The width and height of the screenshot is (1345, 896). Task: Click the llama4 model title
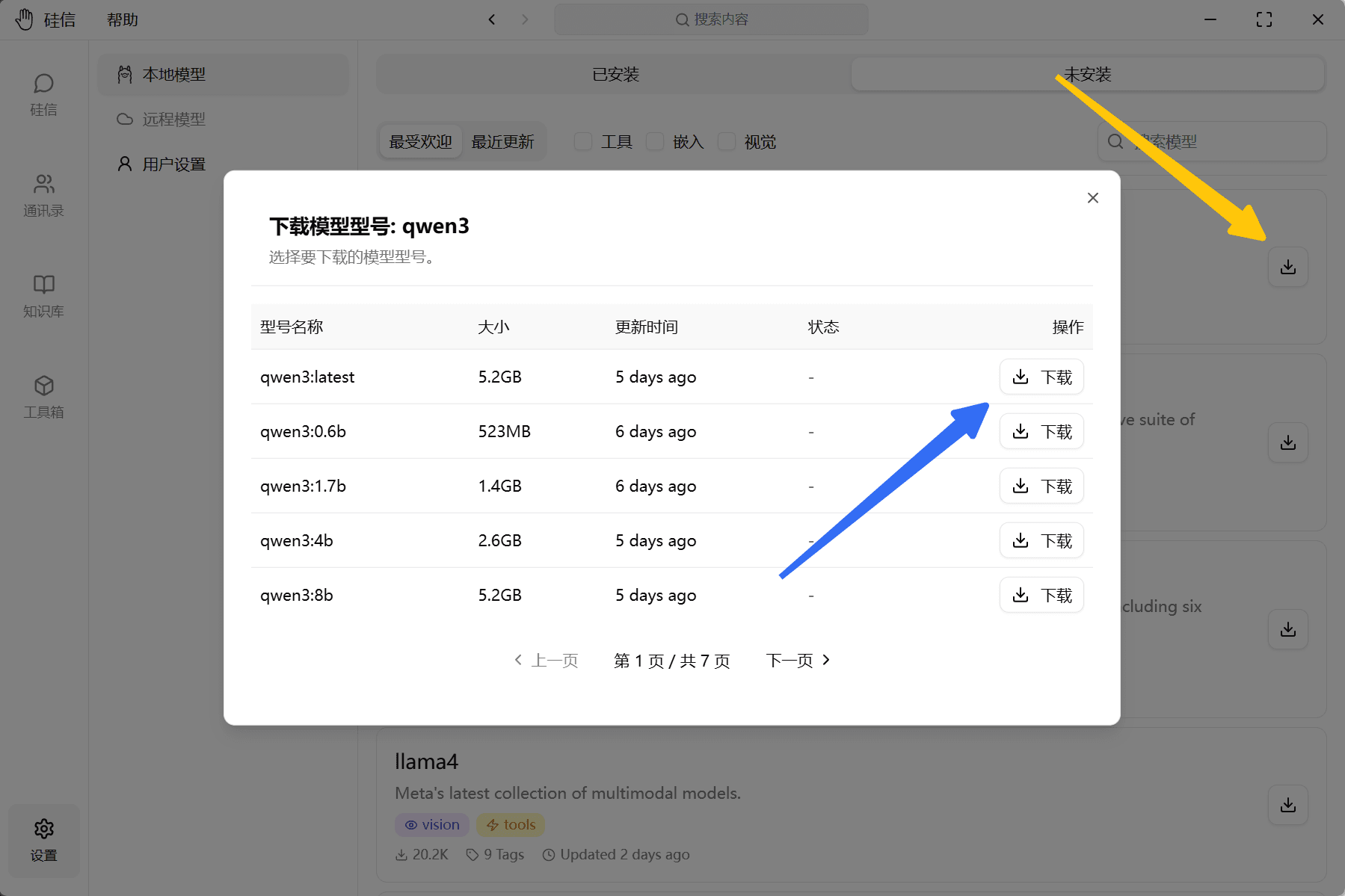(426, 761)
